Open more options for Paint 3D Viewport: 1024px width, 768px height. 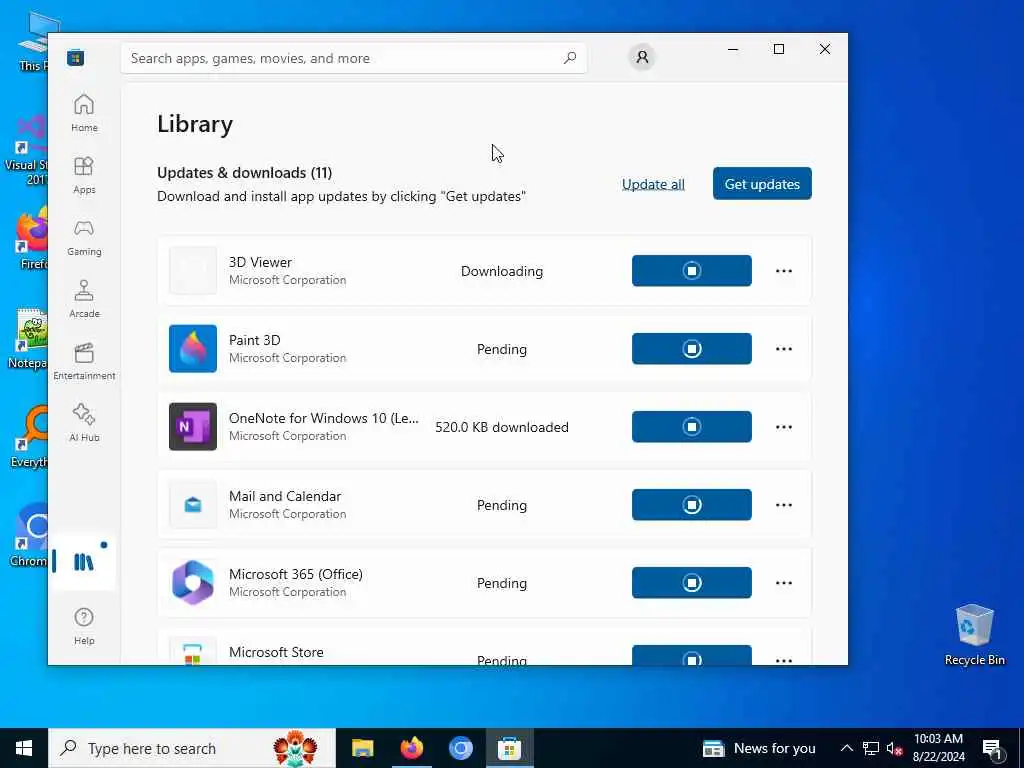(x=784, y=349)
